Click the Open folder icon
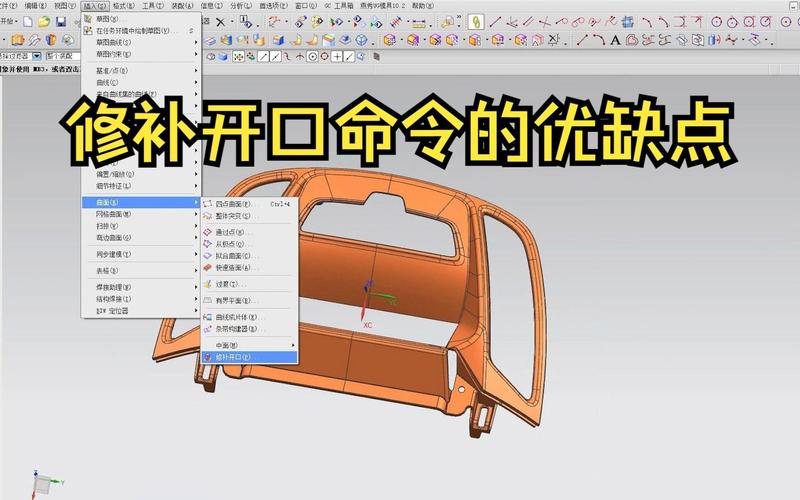 tap(44, 21)
